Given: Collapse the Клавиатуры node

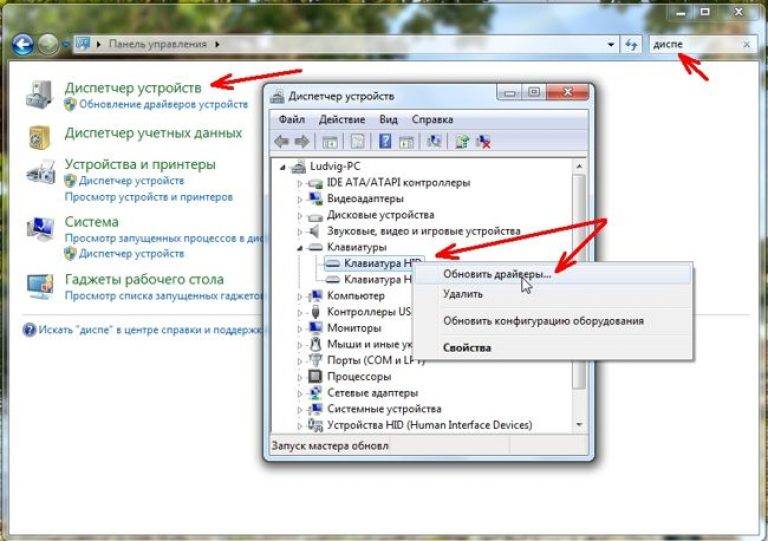Looking at the screenshot, I should 300,248.
